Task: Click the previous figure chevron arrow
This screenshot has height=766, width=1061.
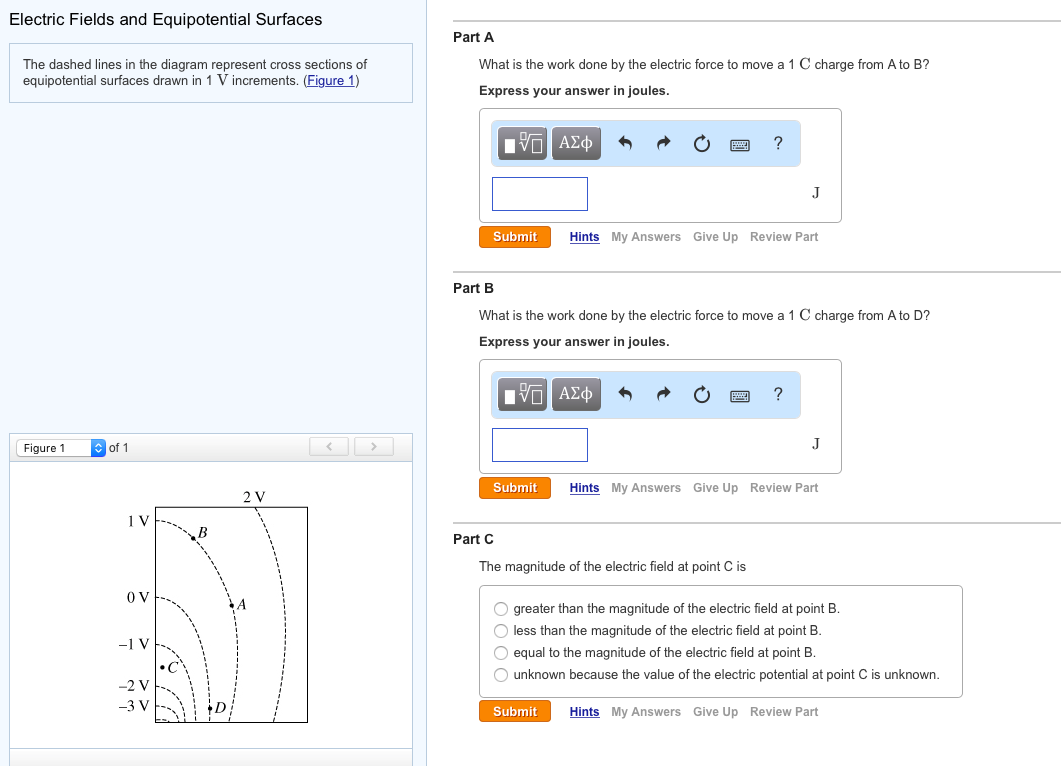Action: (329, 446)
